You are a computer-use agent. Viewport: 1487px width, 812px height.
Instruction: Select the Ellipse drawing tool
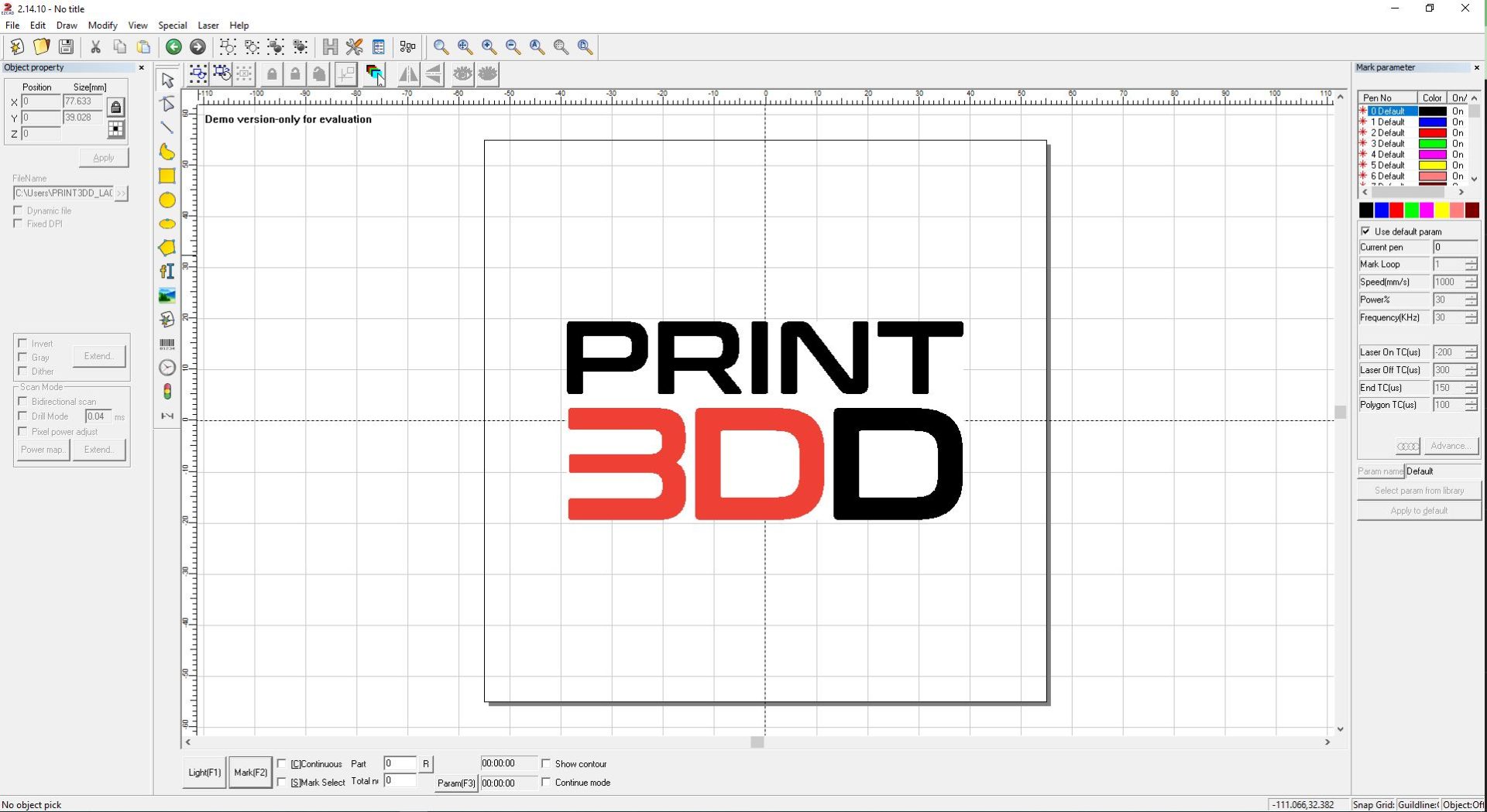167,200
